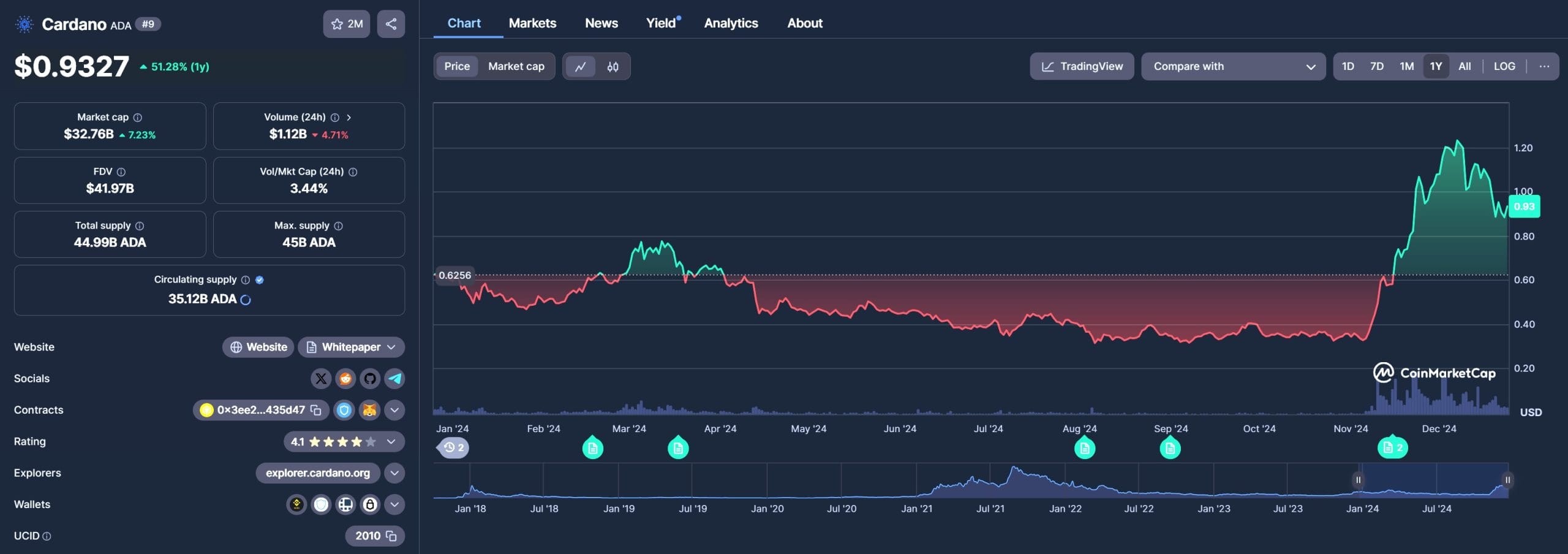
Task: Click the Volume (24h) info icon
Action: pyautogui.click(x=335, y=117)
